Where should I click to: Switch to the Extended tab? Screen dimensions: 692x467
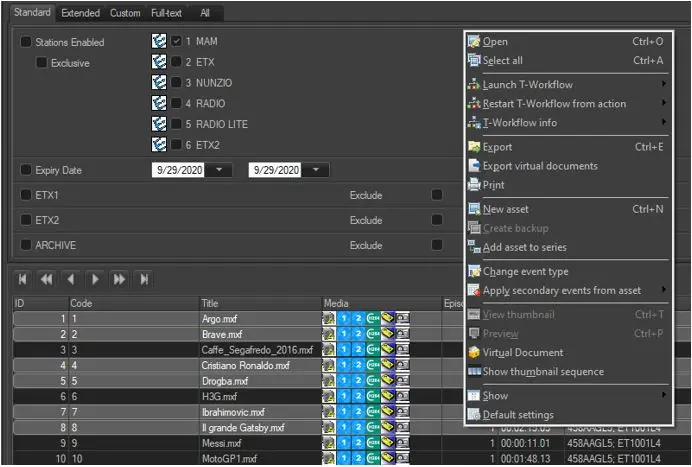pos(80,13)
